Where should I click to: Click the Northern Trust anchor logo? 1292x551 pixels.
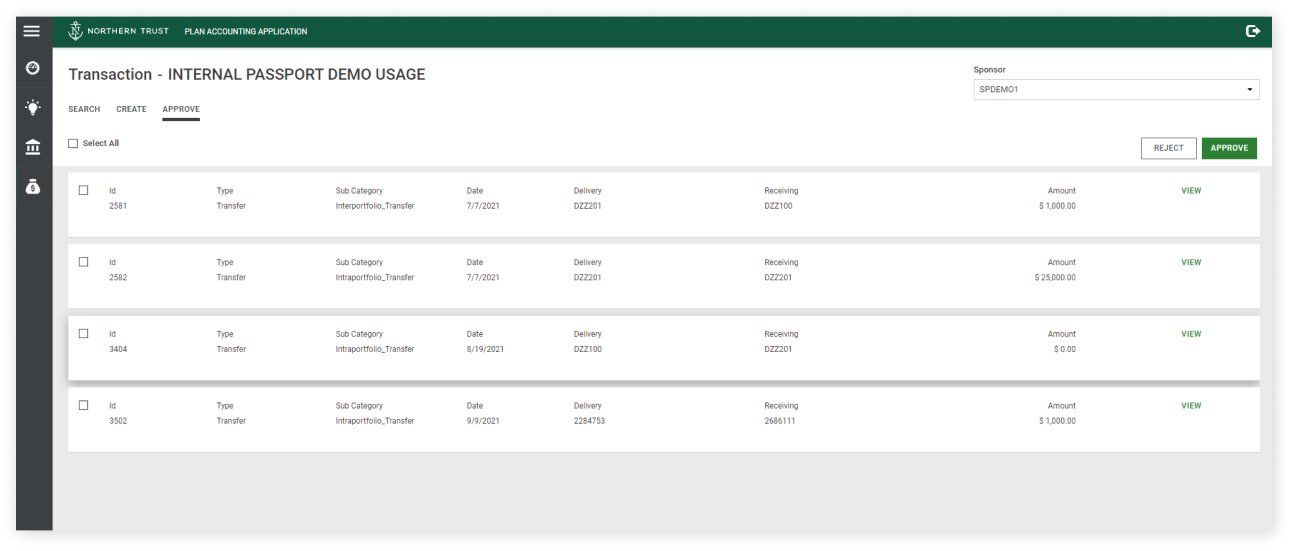click(x=75, y=31)
